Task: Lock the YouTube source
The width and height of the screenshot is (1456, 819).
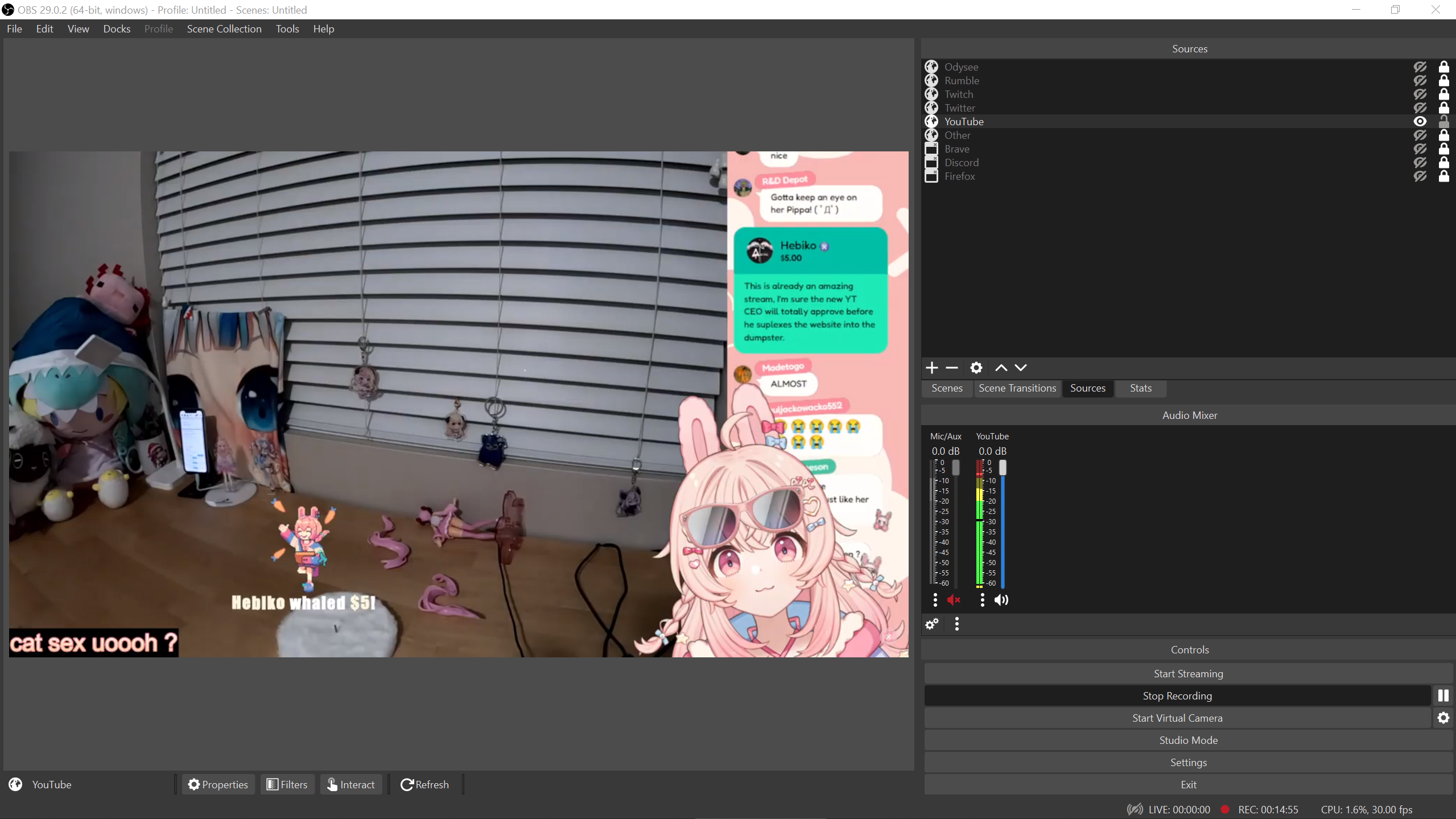Action: click(1444, 121)
